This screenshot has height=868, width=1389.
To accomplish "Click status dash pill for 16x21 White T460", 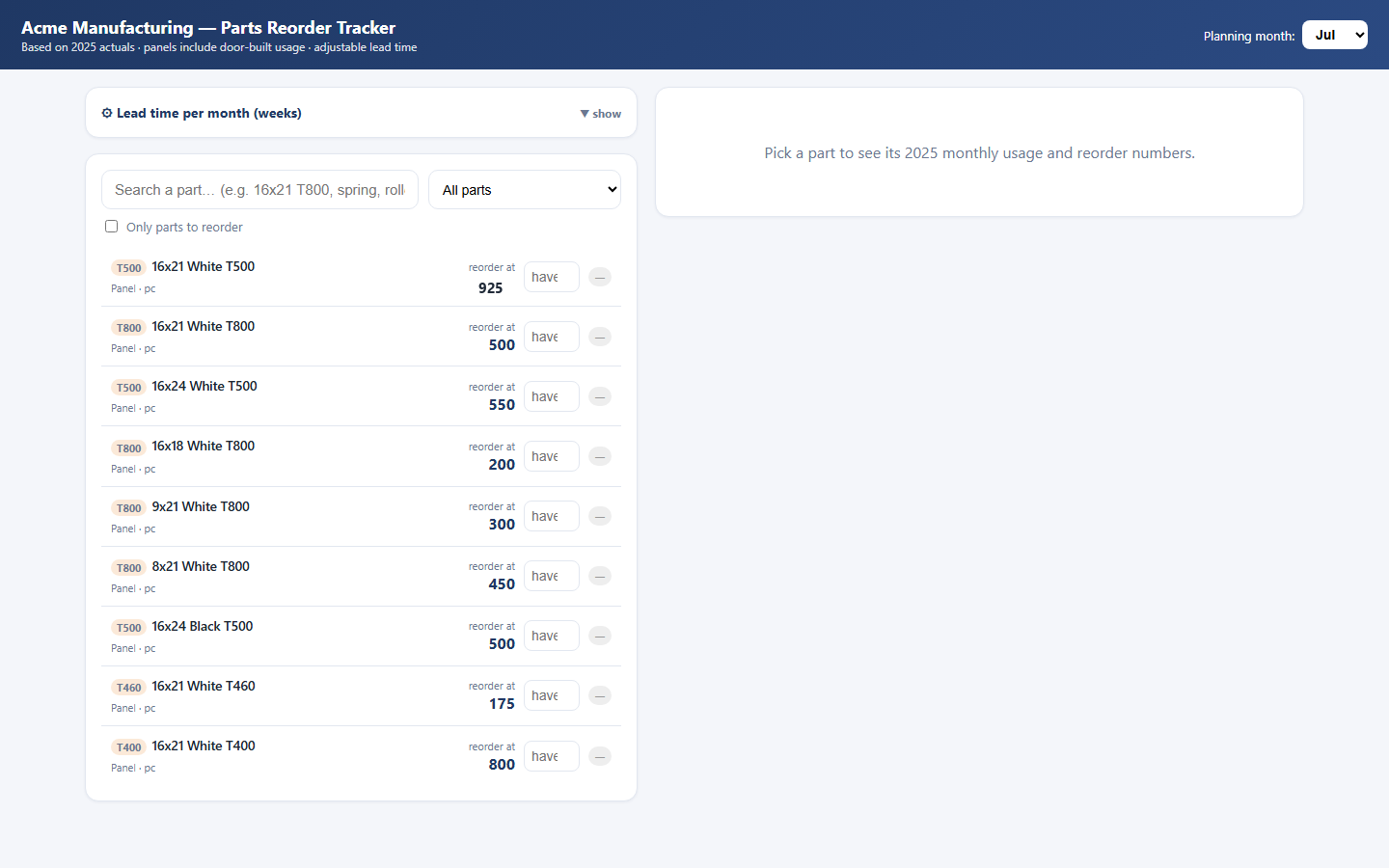I will (x=600, y=695).
